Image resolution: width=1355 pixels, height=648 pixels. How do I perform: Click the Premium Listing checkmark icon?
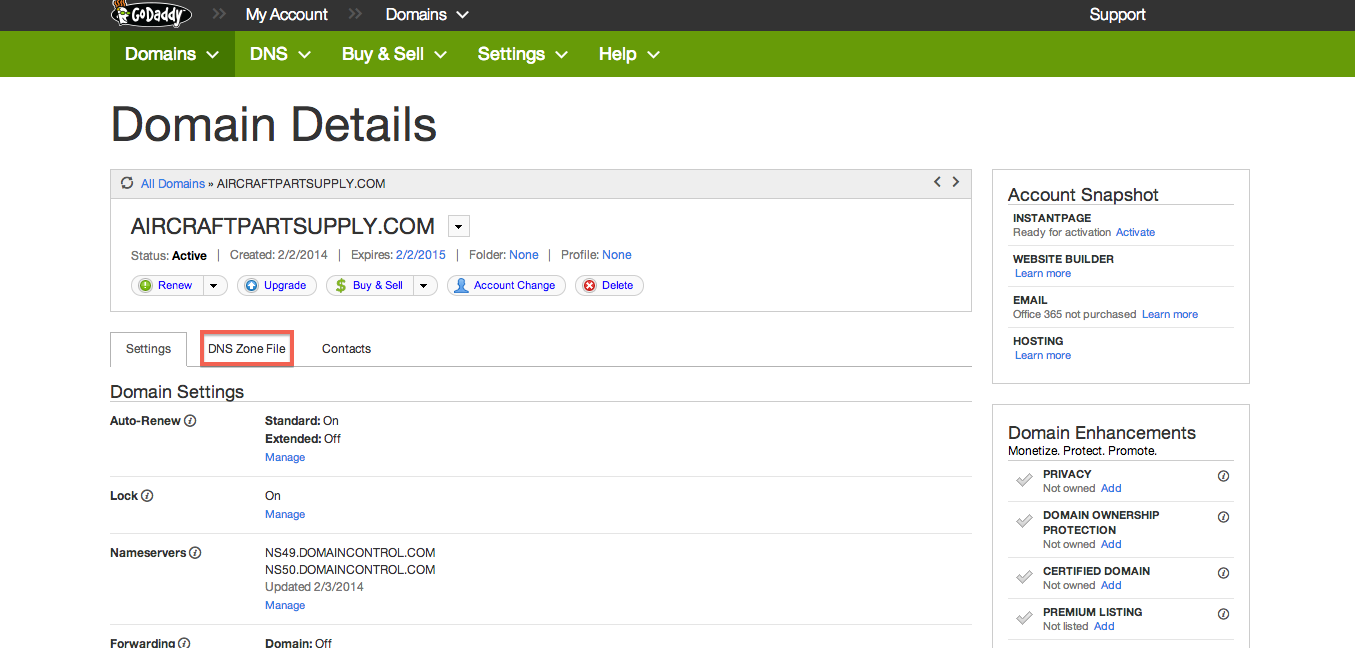[1024, 618]
